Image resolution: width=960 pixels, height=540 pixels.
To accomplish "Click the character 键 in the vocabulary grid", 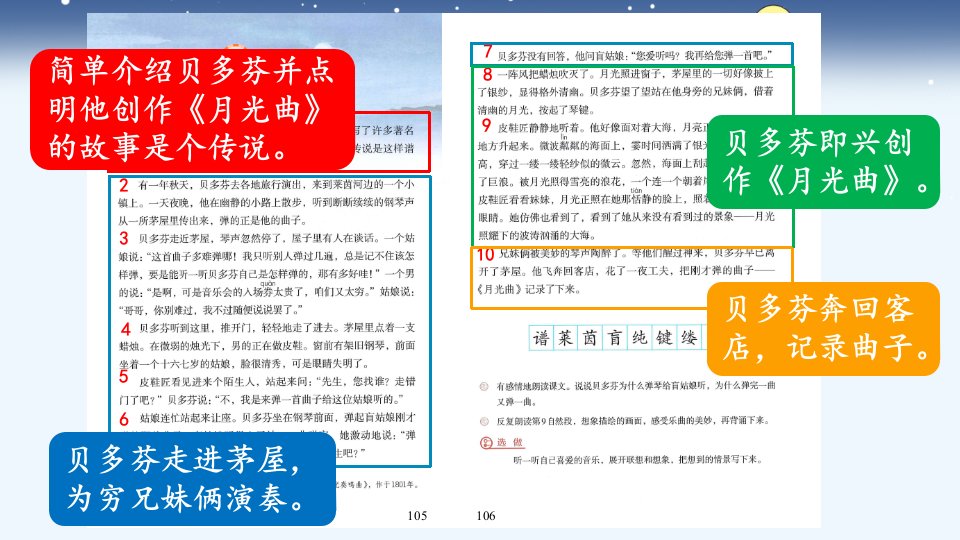I will tap(664, 338).
